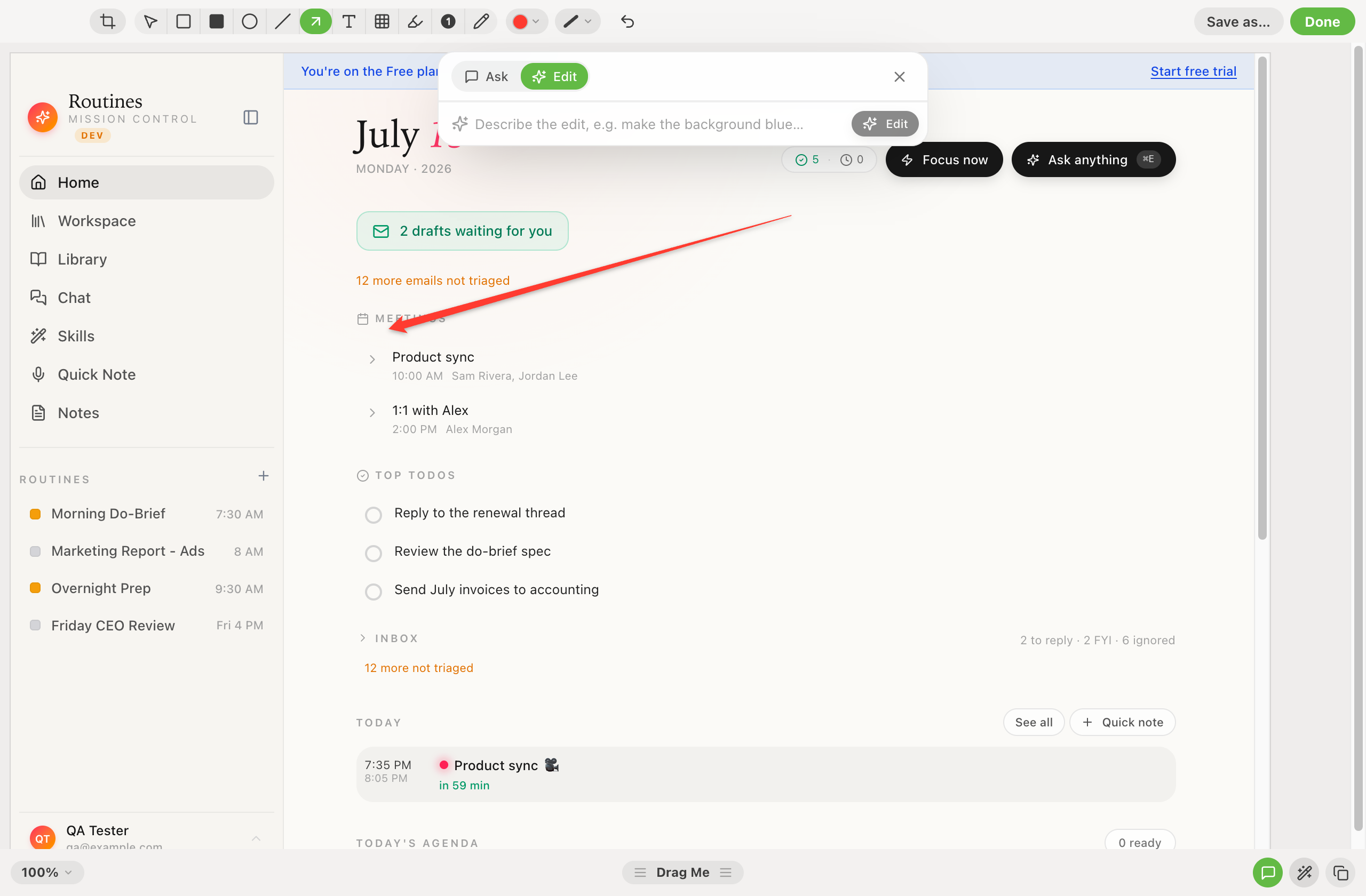The height and width of the screenshot is (896, 1366).
Task: Click 12 more emails not triaged
Action: 433,281
